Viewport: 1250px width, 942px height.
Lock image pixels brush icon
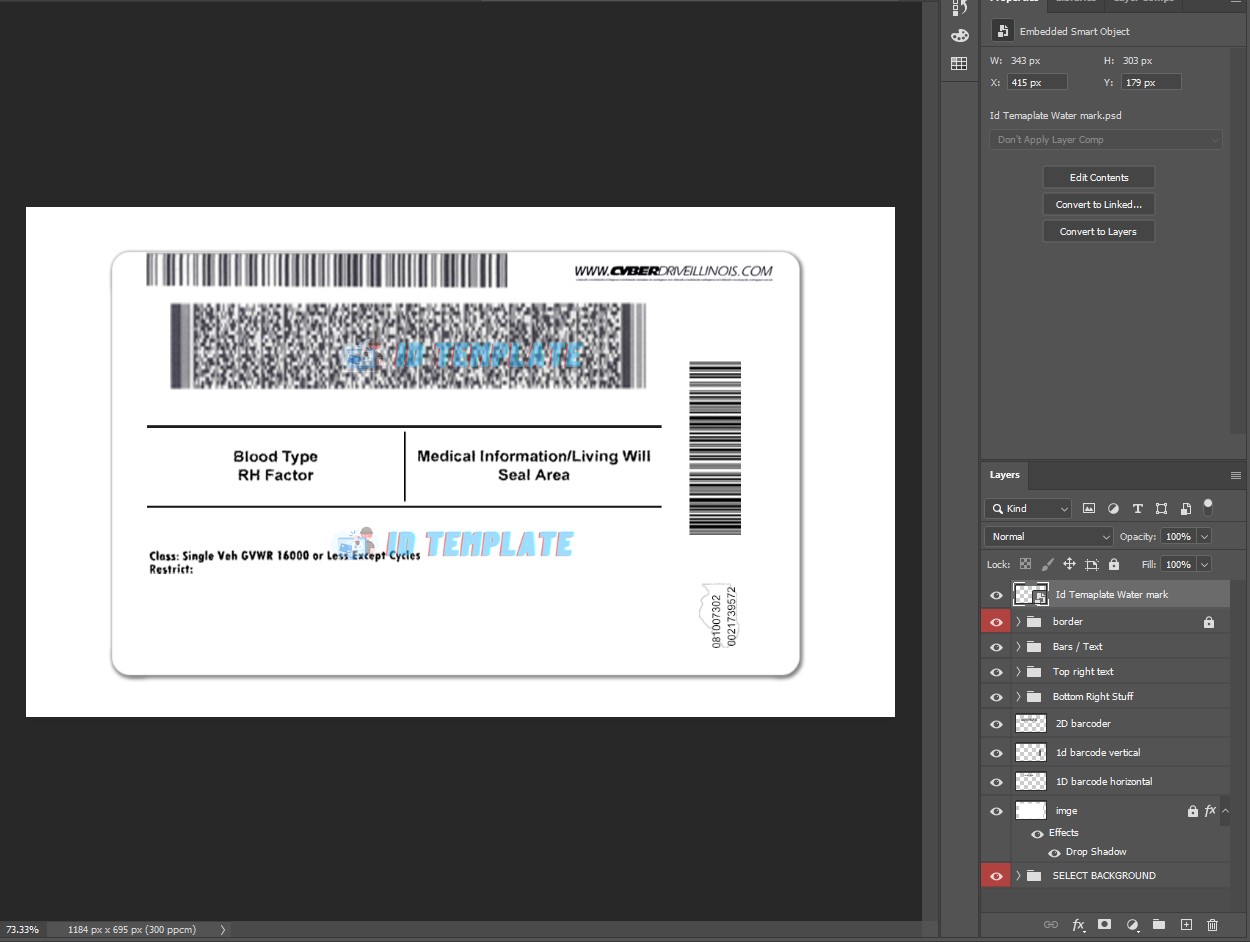[1048, 564]
